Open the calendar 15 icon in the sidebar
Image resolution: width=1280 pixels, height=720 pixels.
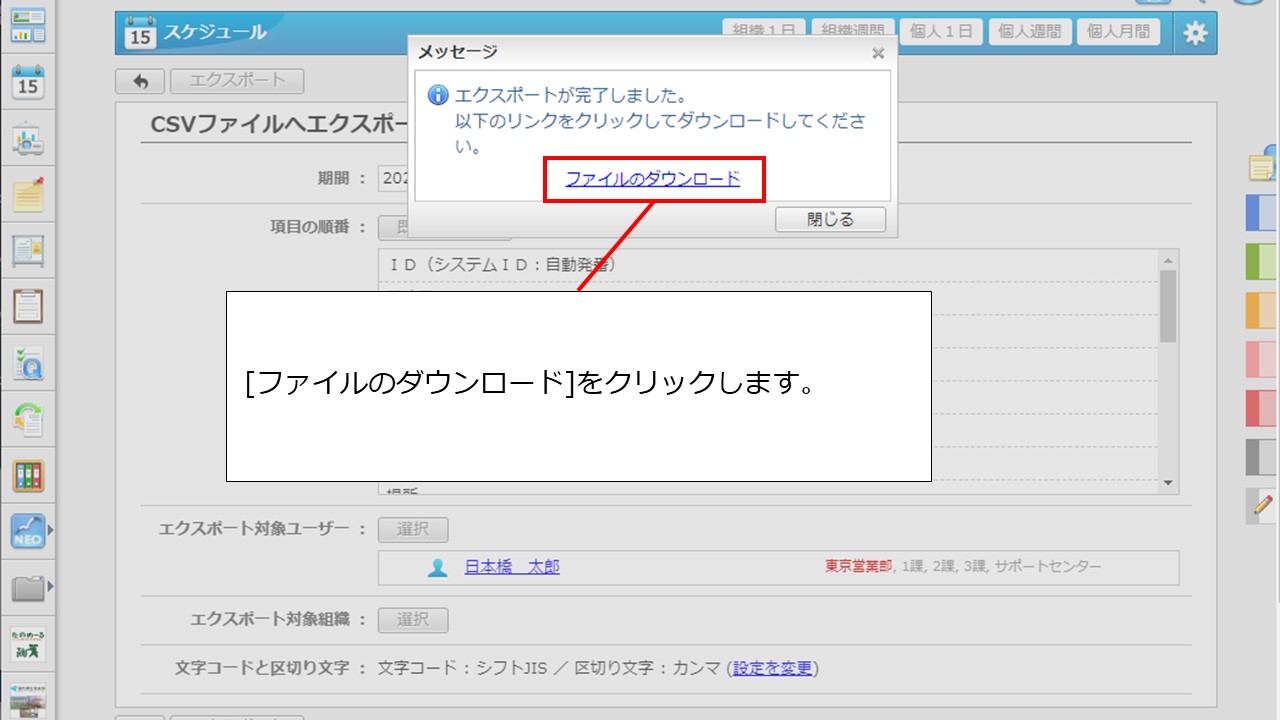pyautogui.click(x=28, y=82)
